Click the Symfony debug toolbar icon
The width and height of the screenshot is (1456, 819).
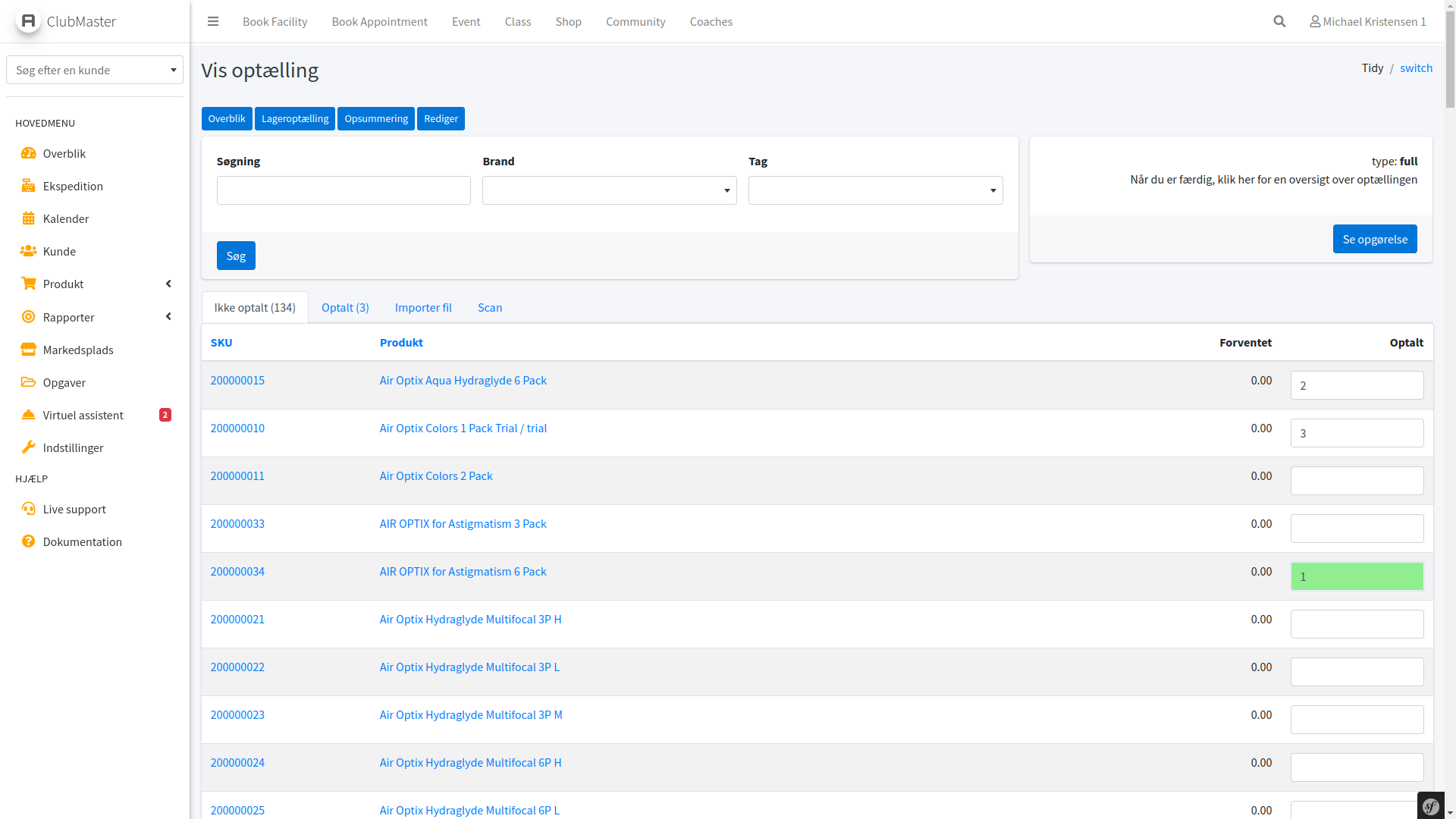pos(1431,806)
